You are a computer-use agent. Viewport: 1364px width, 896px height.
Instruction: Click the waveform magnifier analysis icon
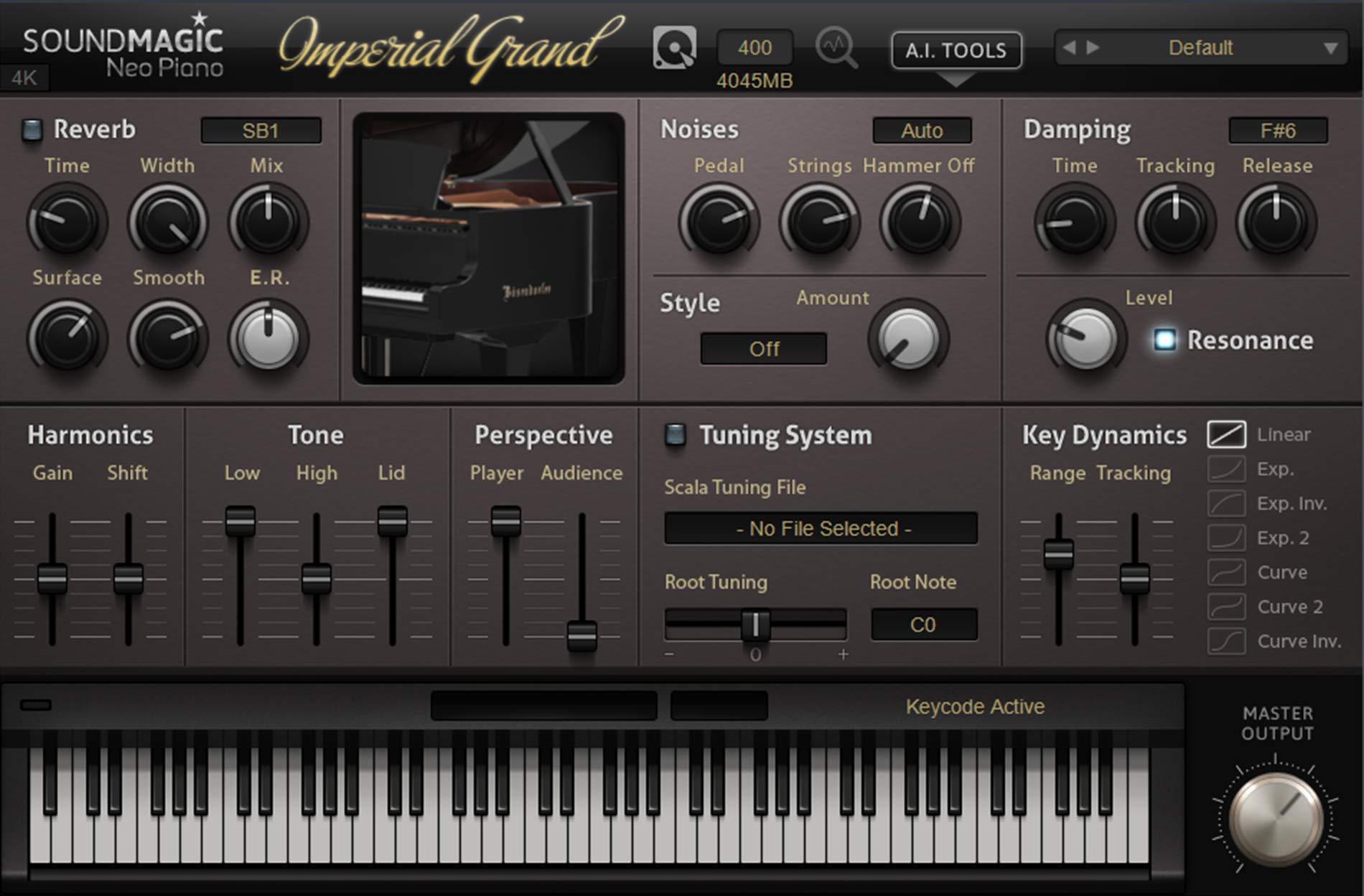[836, 48]
